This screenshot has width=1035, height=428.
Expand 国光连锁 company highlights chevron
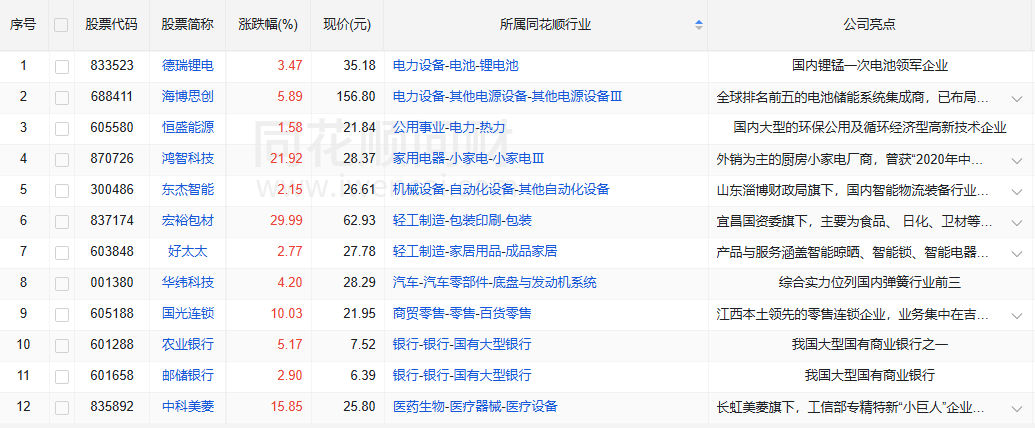1017,315
